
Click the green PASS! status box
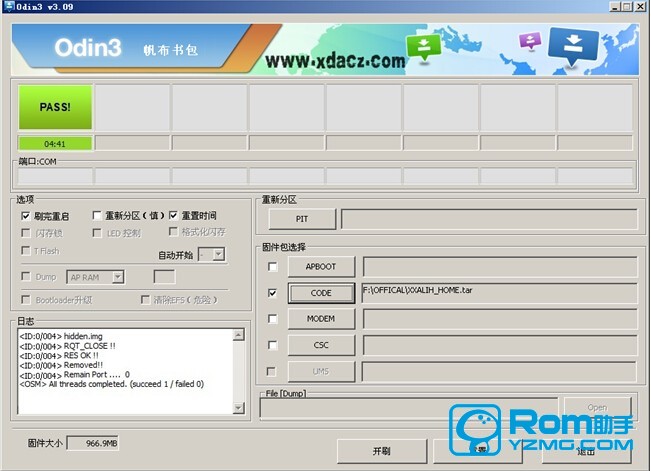tap(55, 107)
